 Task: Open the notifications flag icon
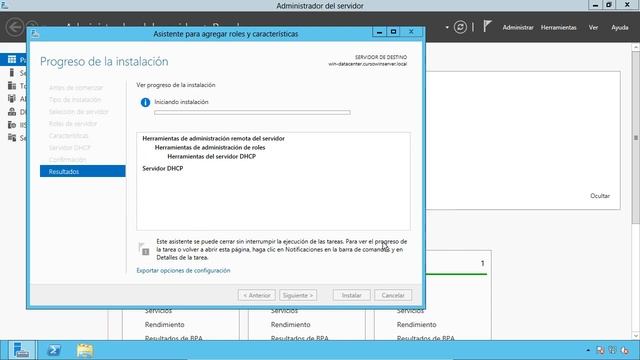pyautogui.click(x=487, y=27)
